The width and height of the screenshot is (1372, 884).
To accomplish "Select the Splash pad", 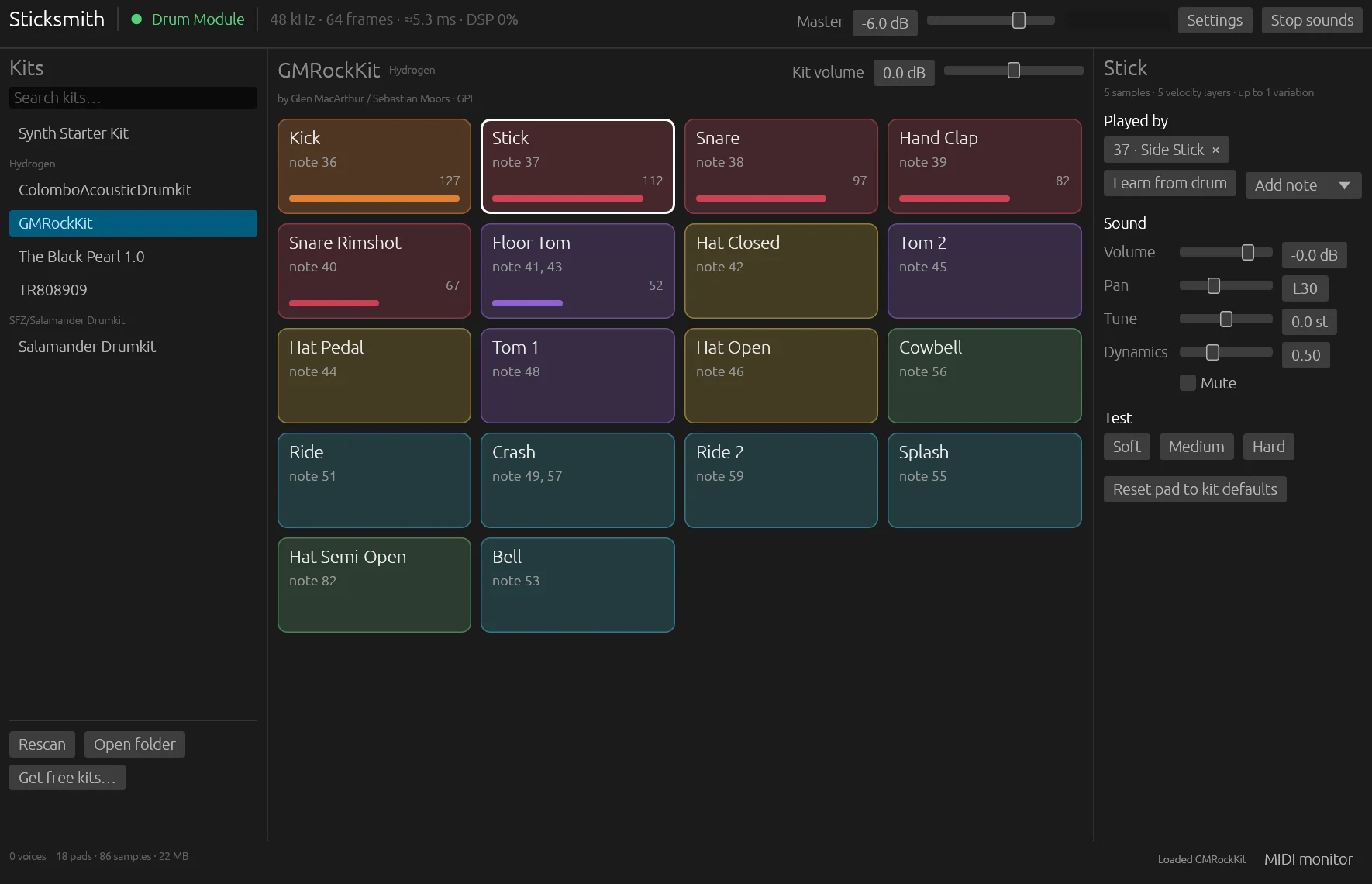I will (x=984, y=480).
